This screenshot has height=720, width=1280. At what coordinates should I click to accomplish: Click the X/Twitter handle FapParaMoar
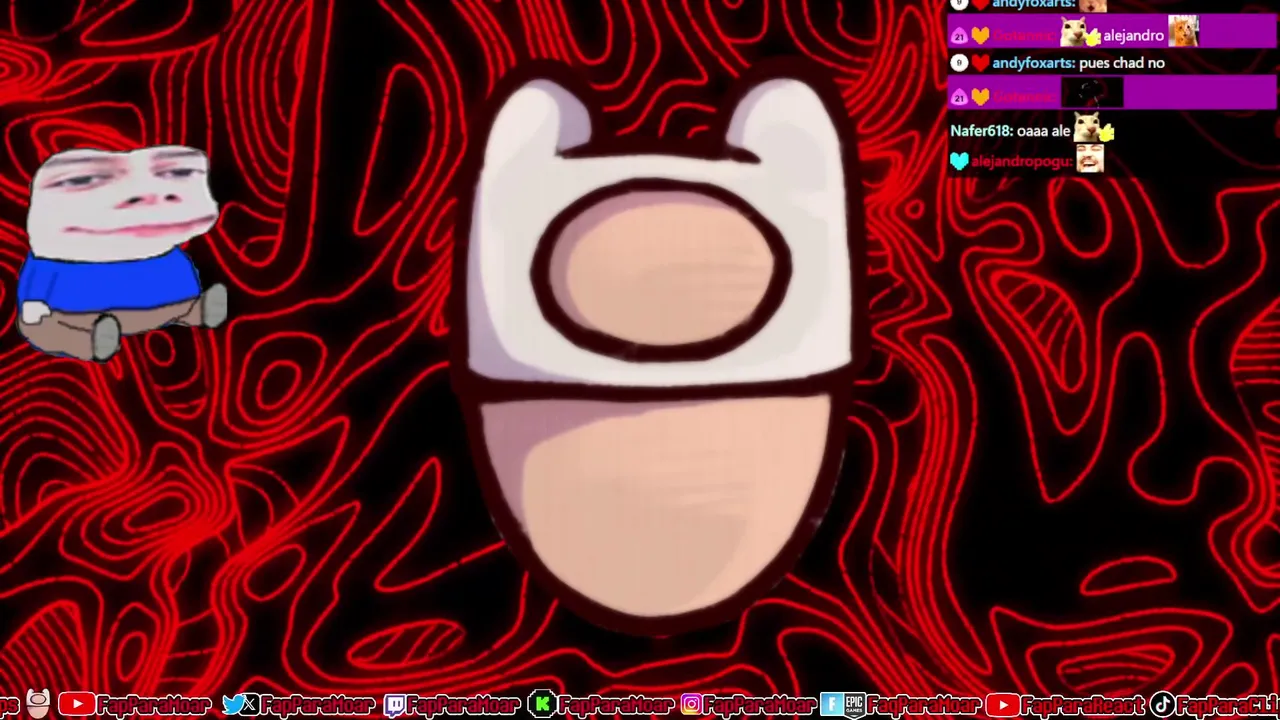[316, 705]
